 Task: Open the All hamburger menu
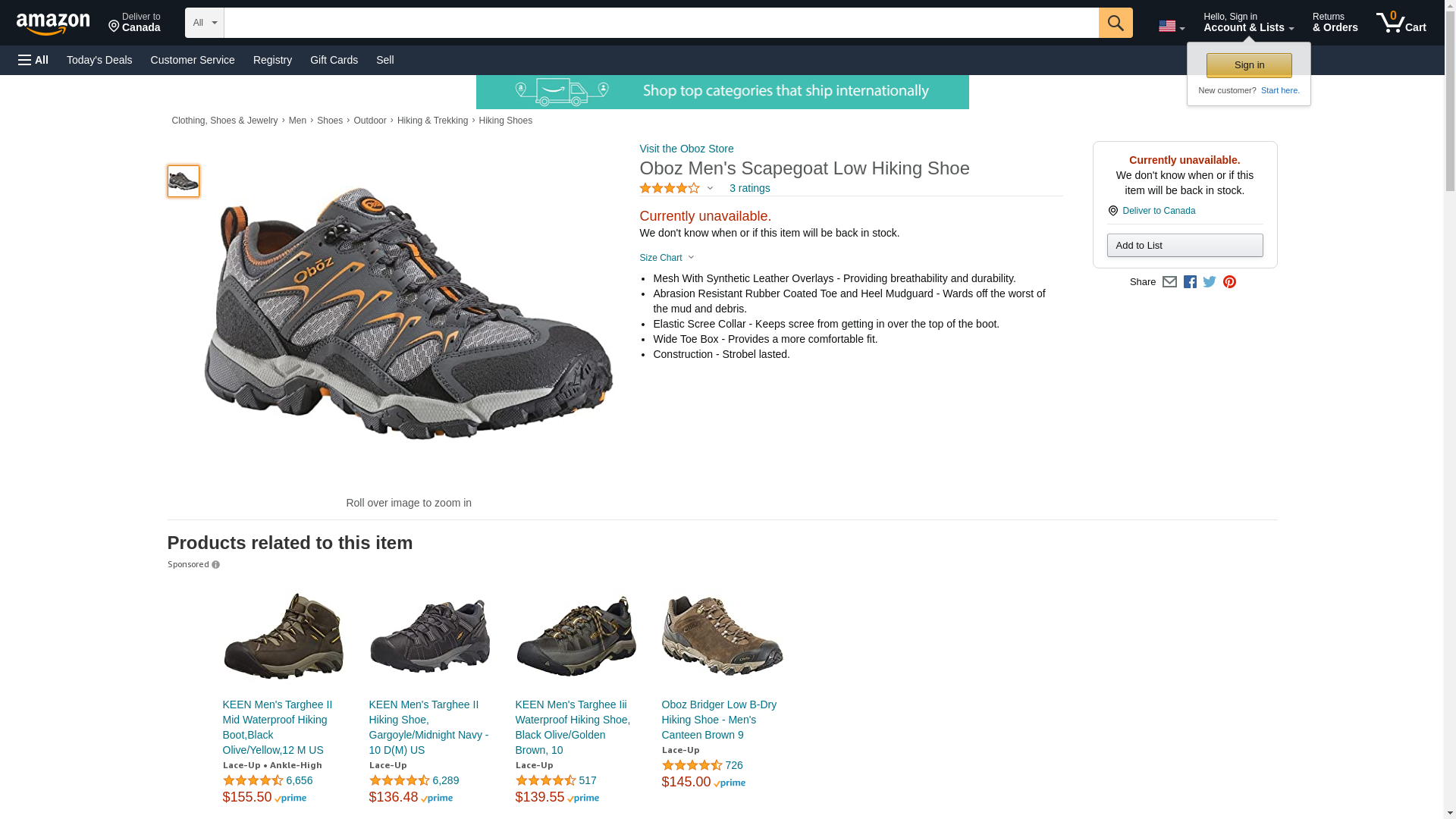pos(33,60)
